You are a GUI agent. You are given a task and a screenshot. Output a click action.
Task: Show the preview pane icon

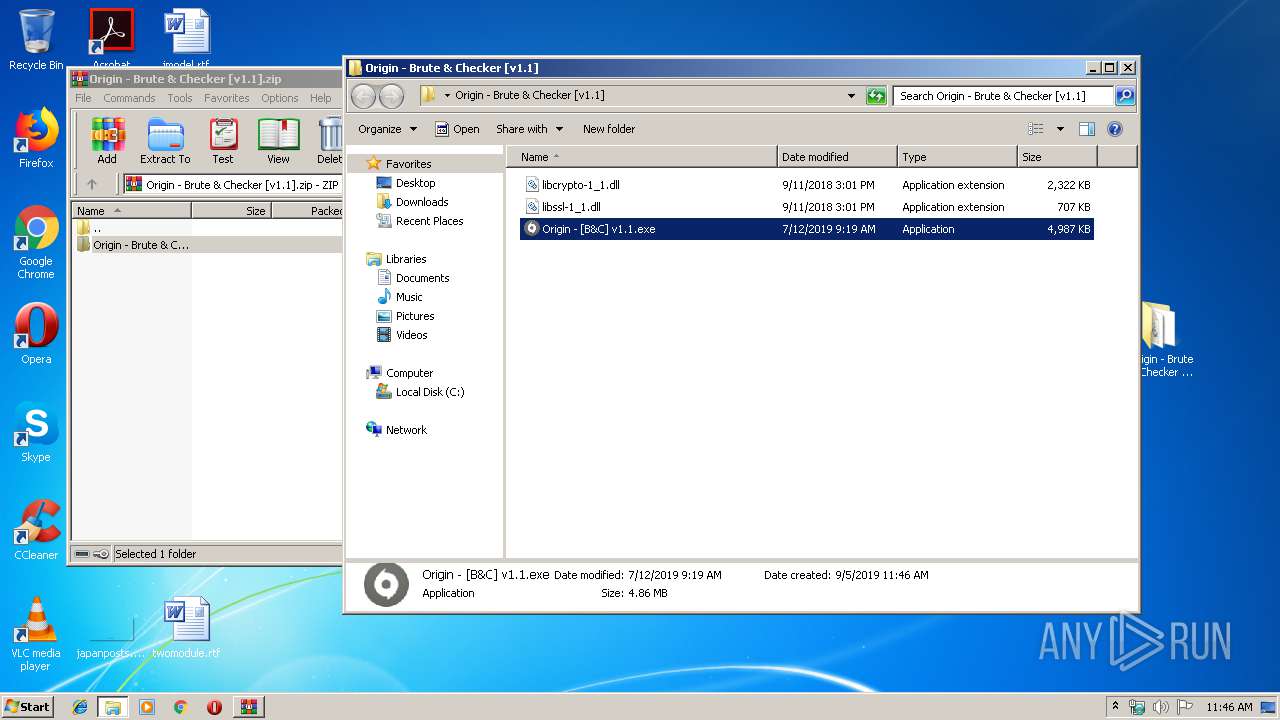click(1087, 129)
